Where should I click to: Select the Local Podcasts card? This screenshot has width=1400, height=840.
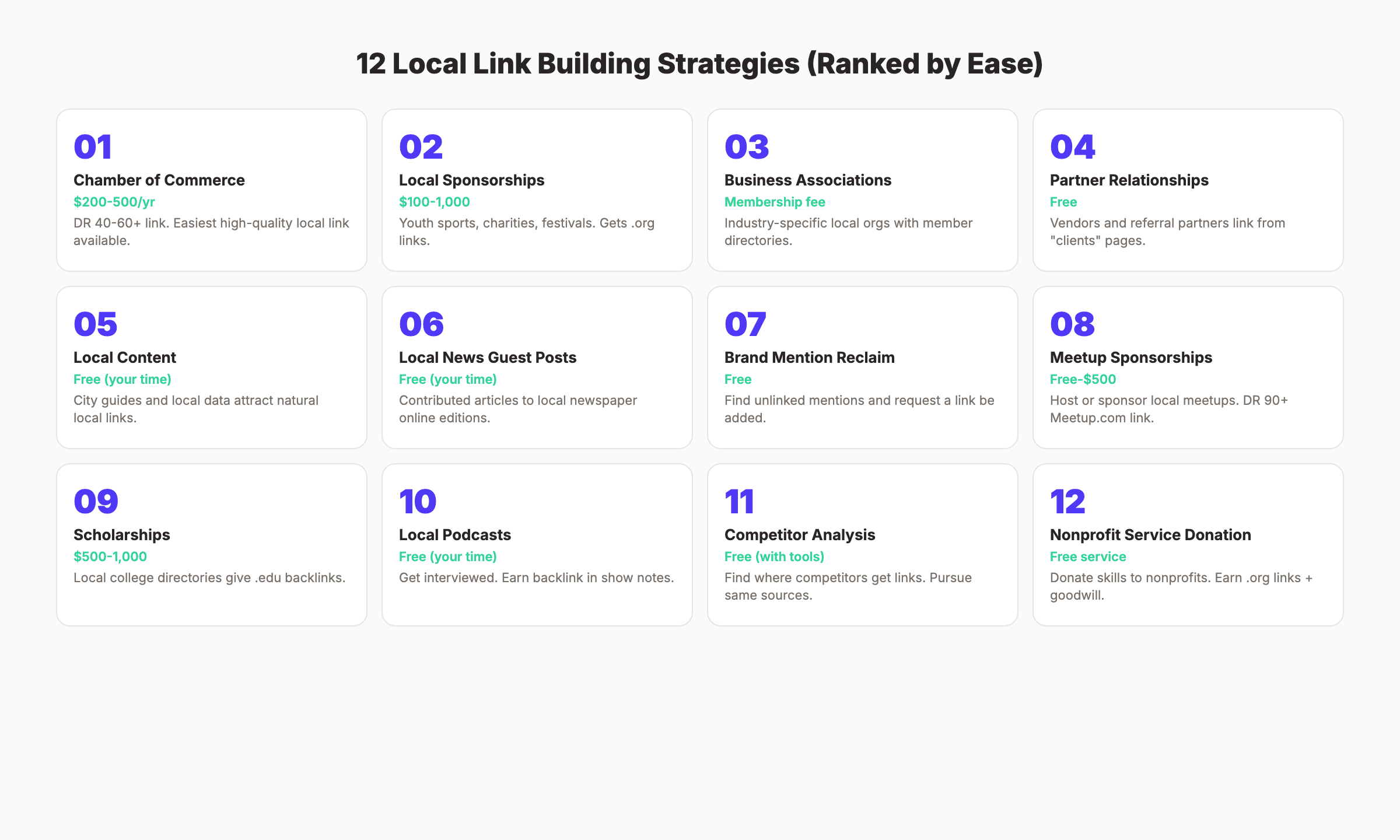(x=537, y=545)
